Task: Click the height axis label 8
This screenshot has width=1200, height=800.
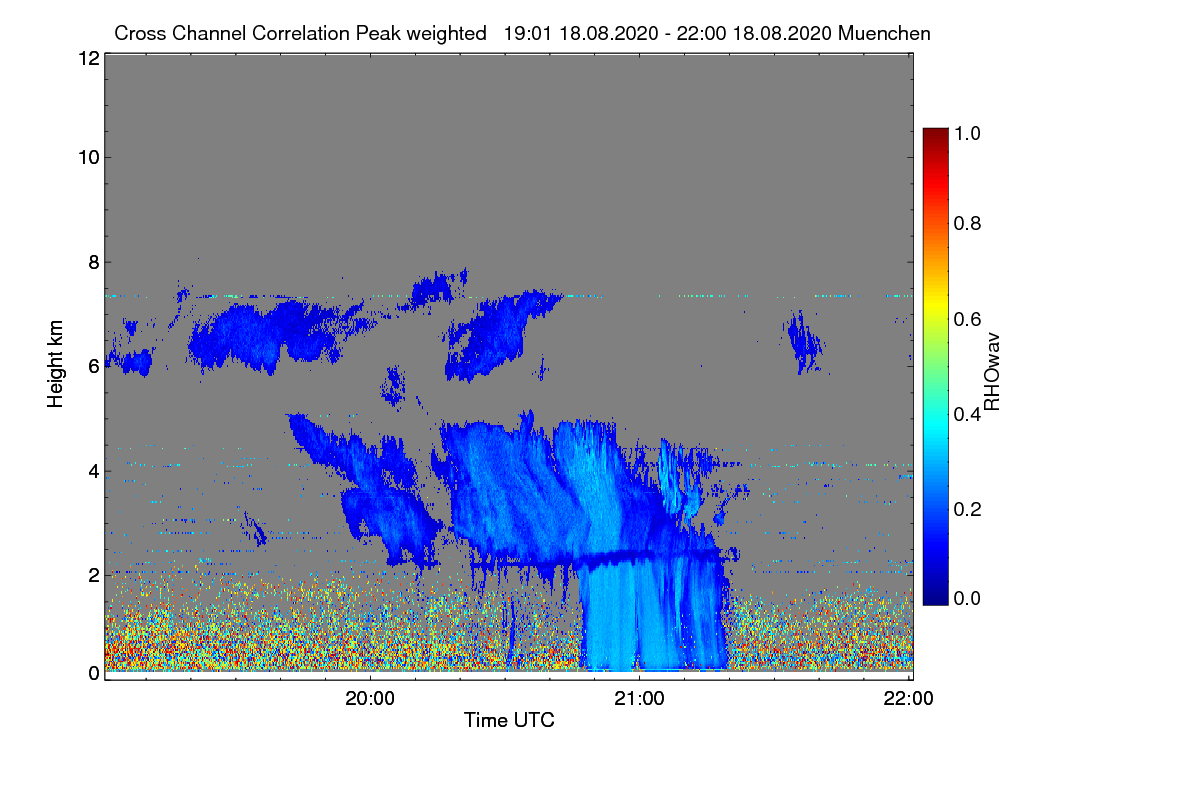Action: point(92,262)
